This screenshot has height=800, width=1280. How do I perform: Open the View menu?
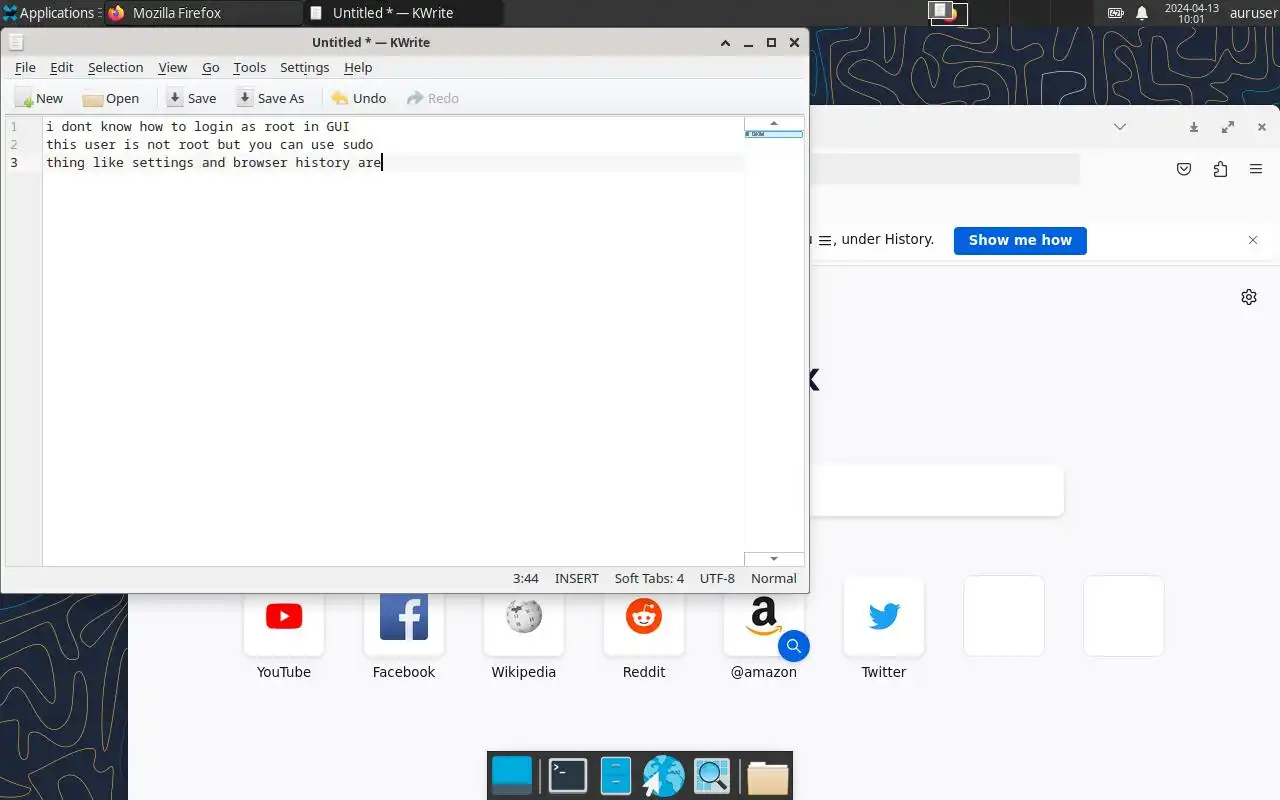pyautogui.click(x=173, y=67)
